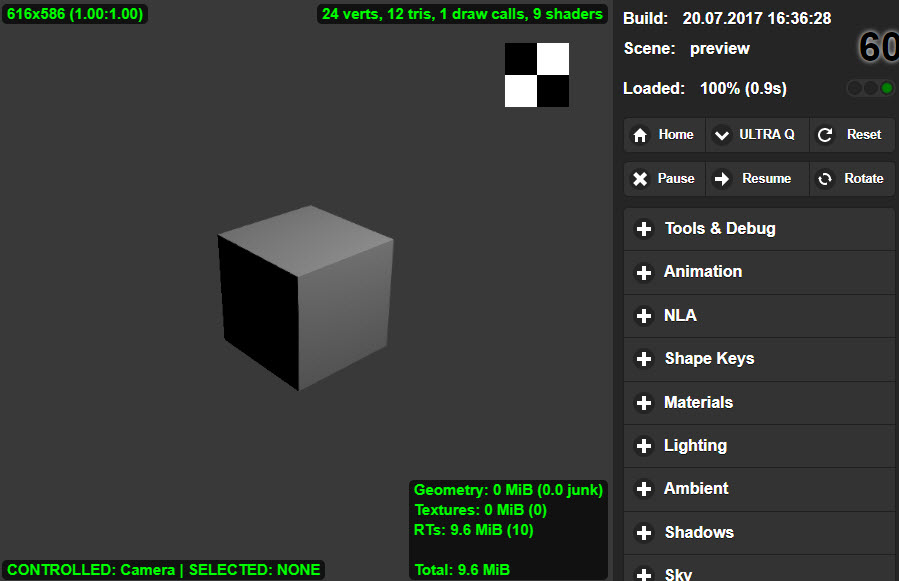Image resolution: width=899 pixels, height=581 pixels.
Task: Expand the Materials section
Action: tap(698, 403)
